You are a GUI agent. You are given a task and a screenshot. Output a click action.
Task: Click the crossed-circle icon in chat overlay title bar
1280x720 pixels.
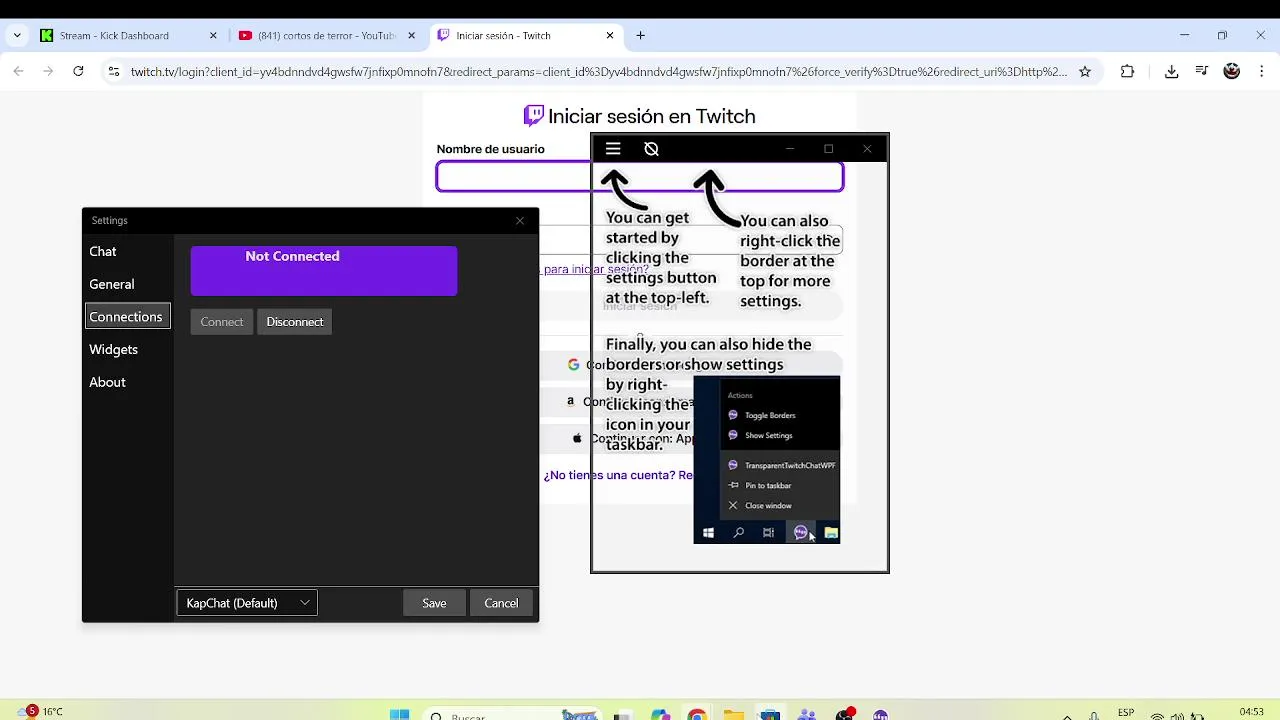pos(651,149)
